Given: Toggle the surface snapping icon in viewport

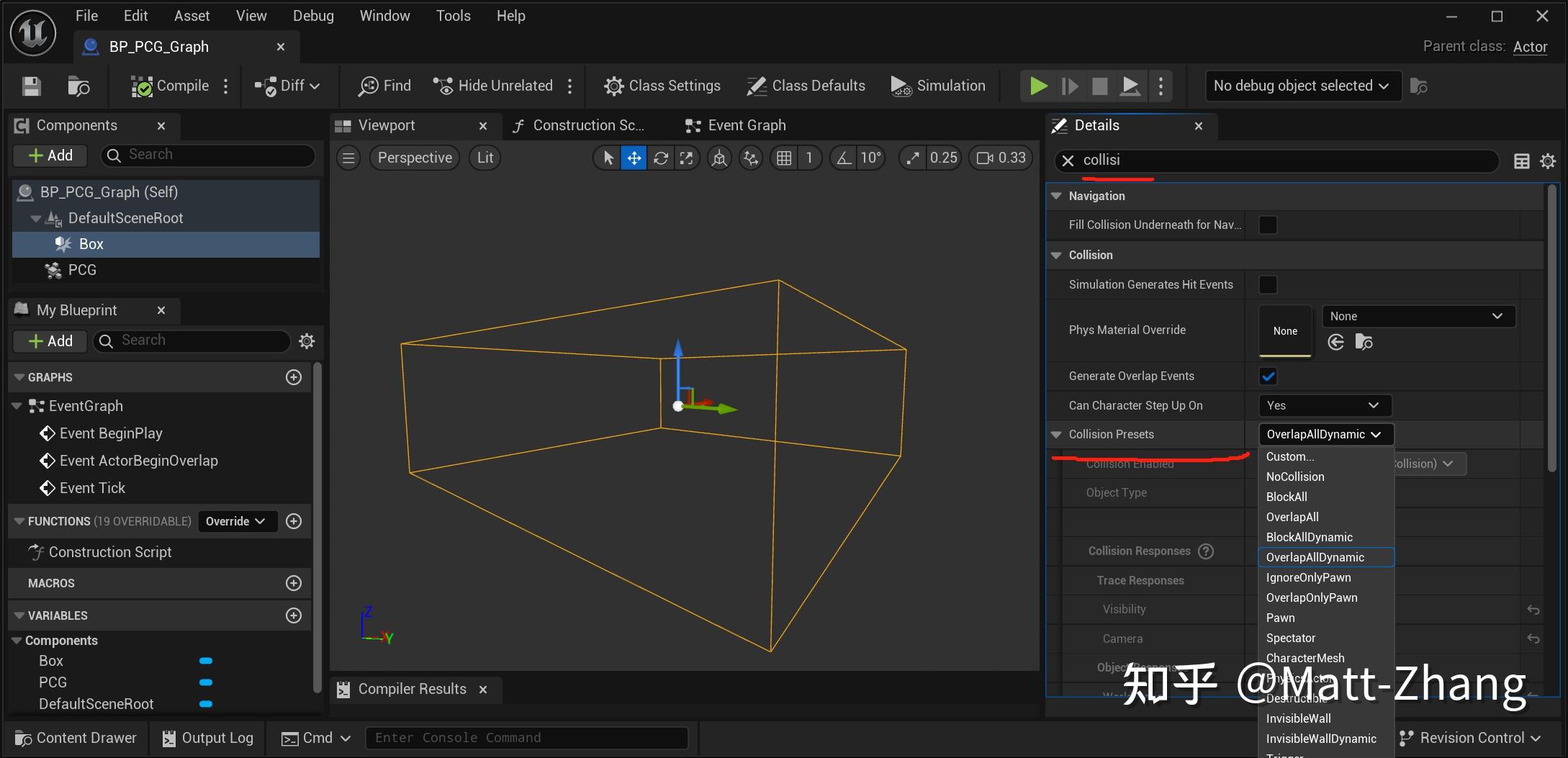Looking at the screenshot, I should pos(751,158).
